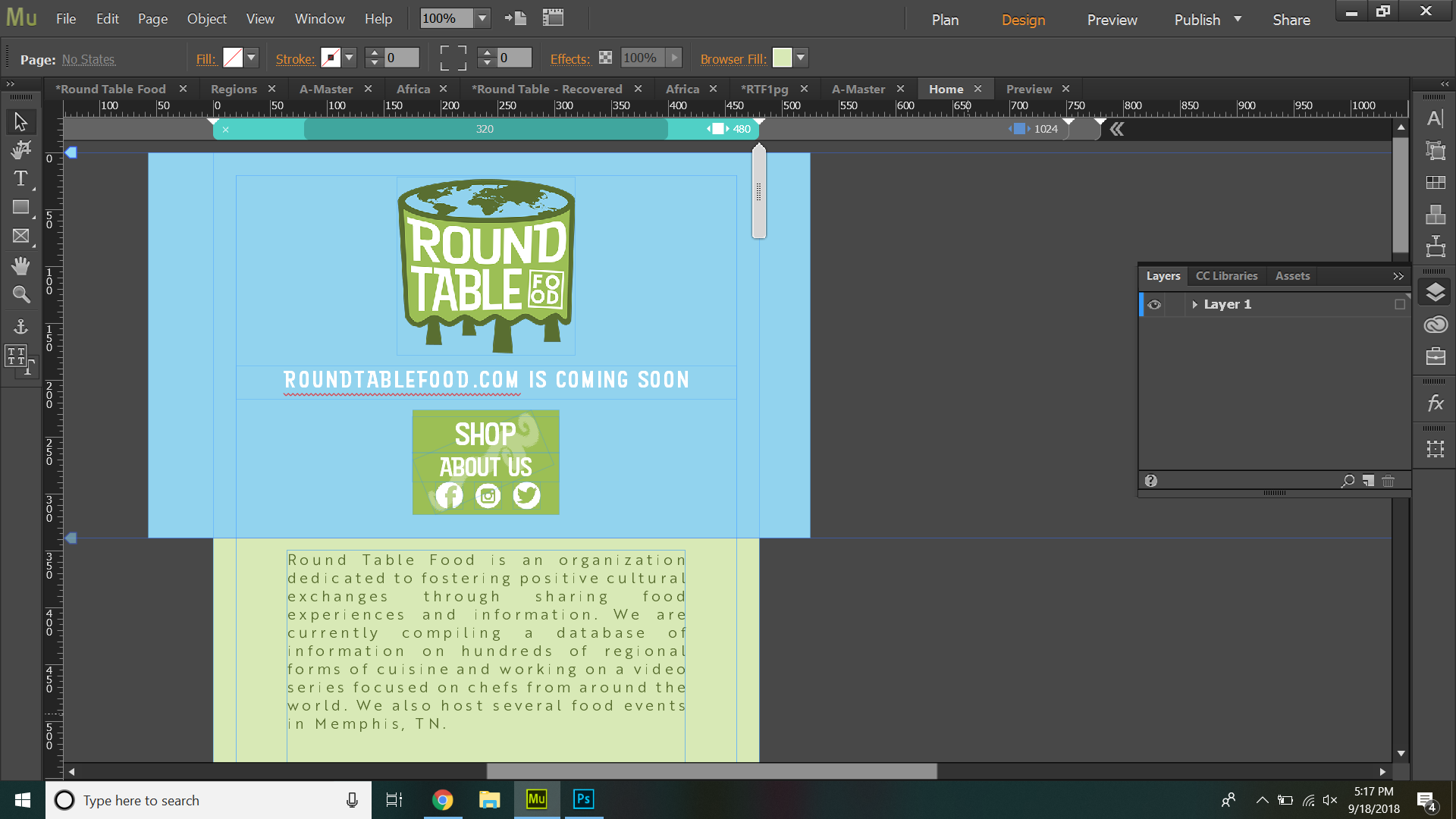The width and height of the screenshot is (1456, 819).
Task: Select the Text tool
Action: pos(20,178)
